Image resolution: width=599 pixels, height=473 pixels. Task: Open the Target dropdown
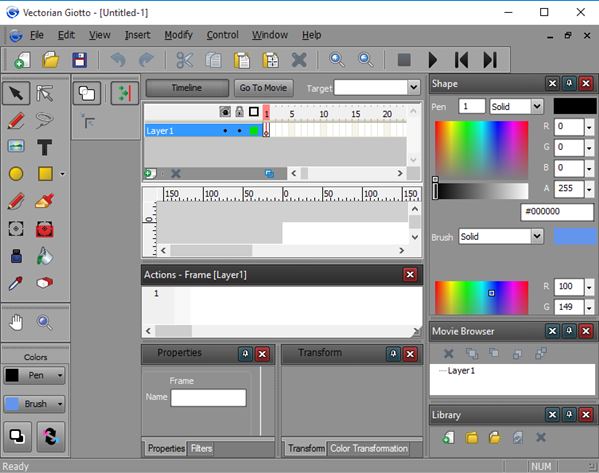(413, 87)
